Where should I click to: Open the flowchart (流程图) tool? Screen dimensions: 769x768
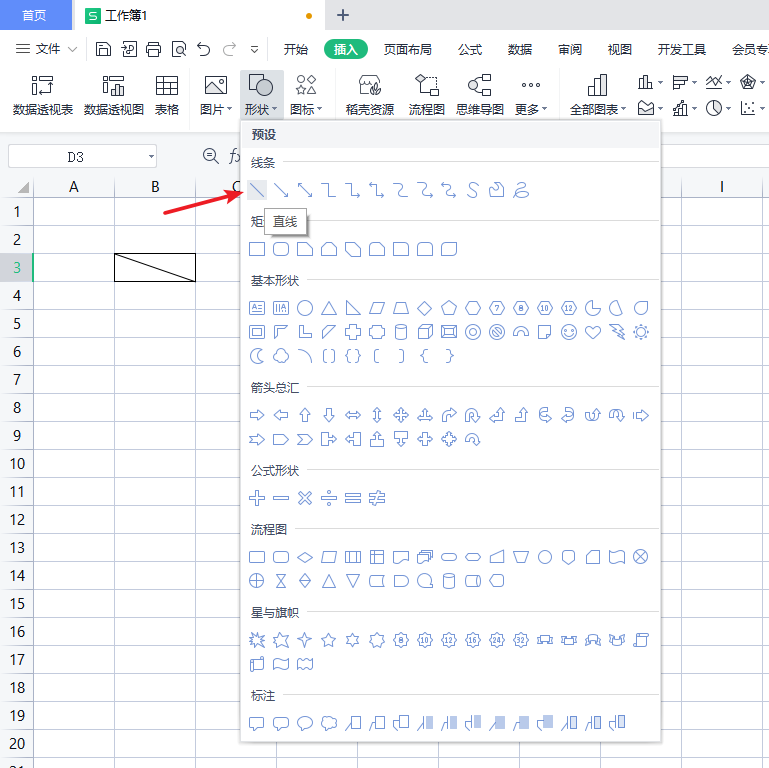427,94
